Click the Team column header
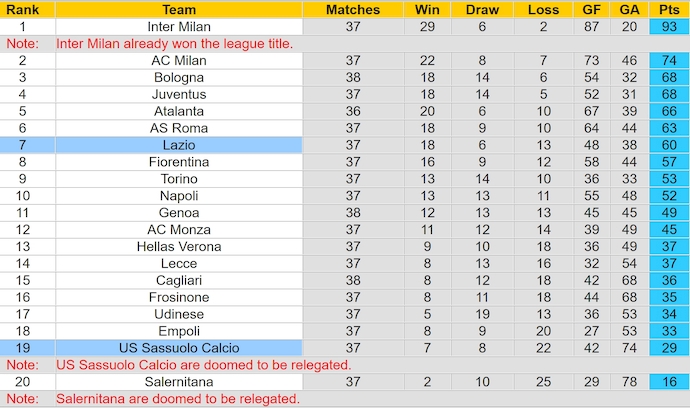The width and height of the screenshot is (690, 408). [x=179, y=9]
